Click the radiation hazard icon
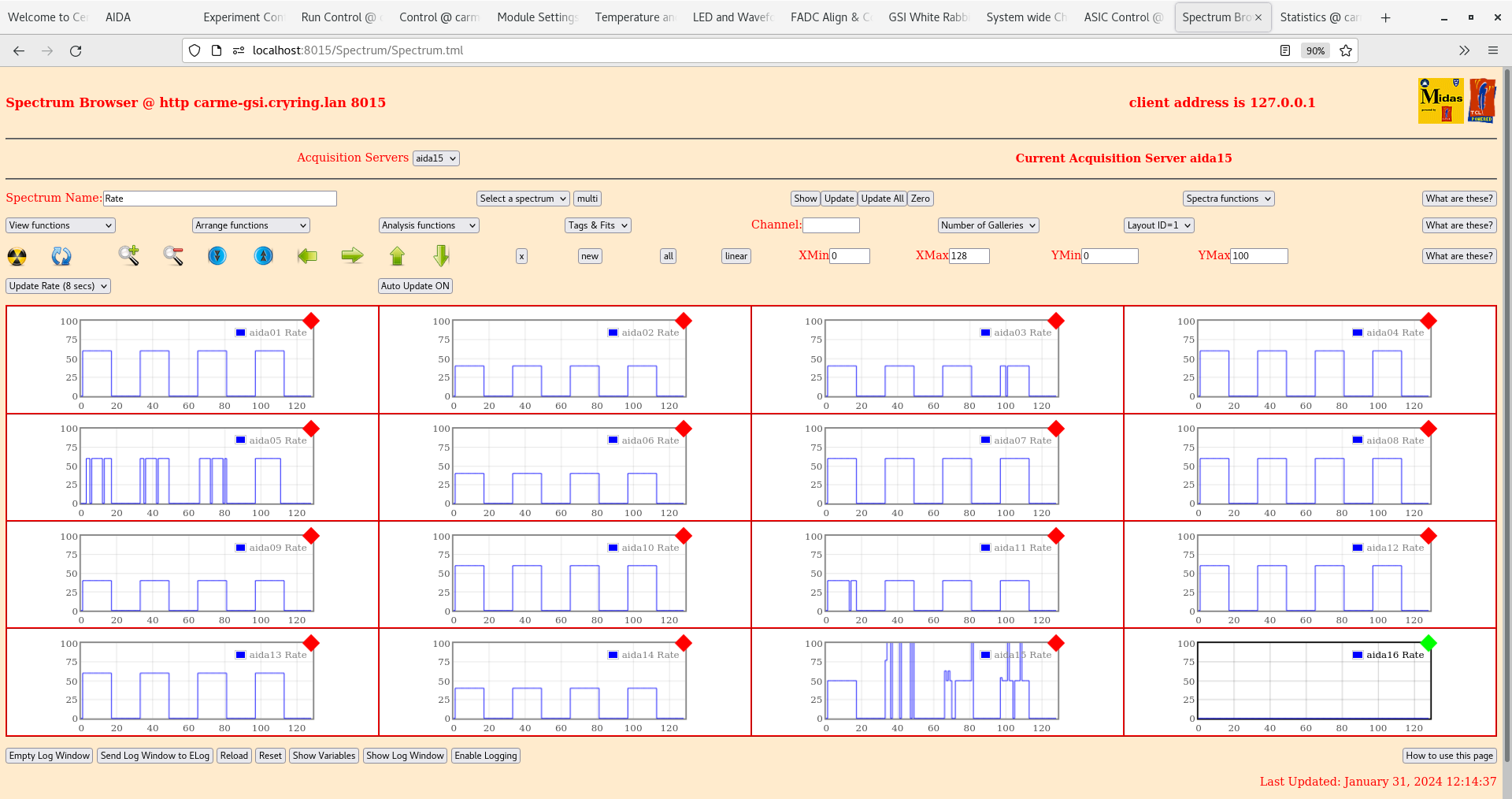Viewport: 1512px width, 799px height. (17, 256)
